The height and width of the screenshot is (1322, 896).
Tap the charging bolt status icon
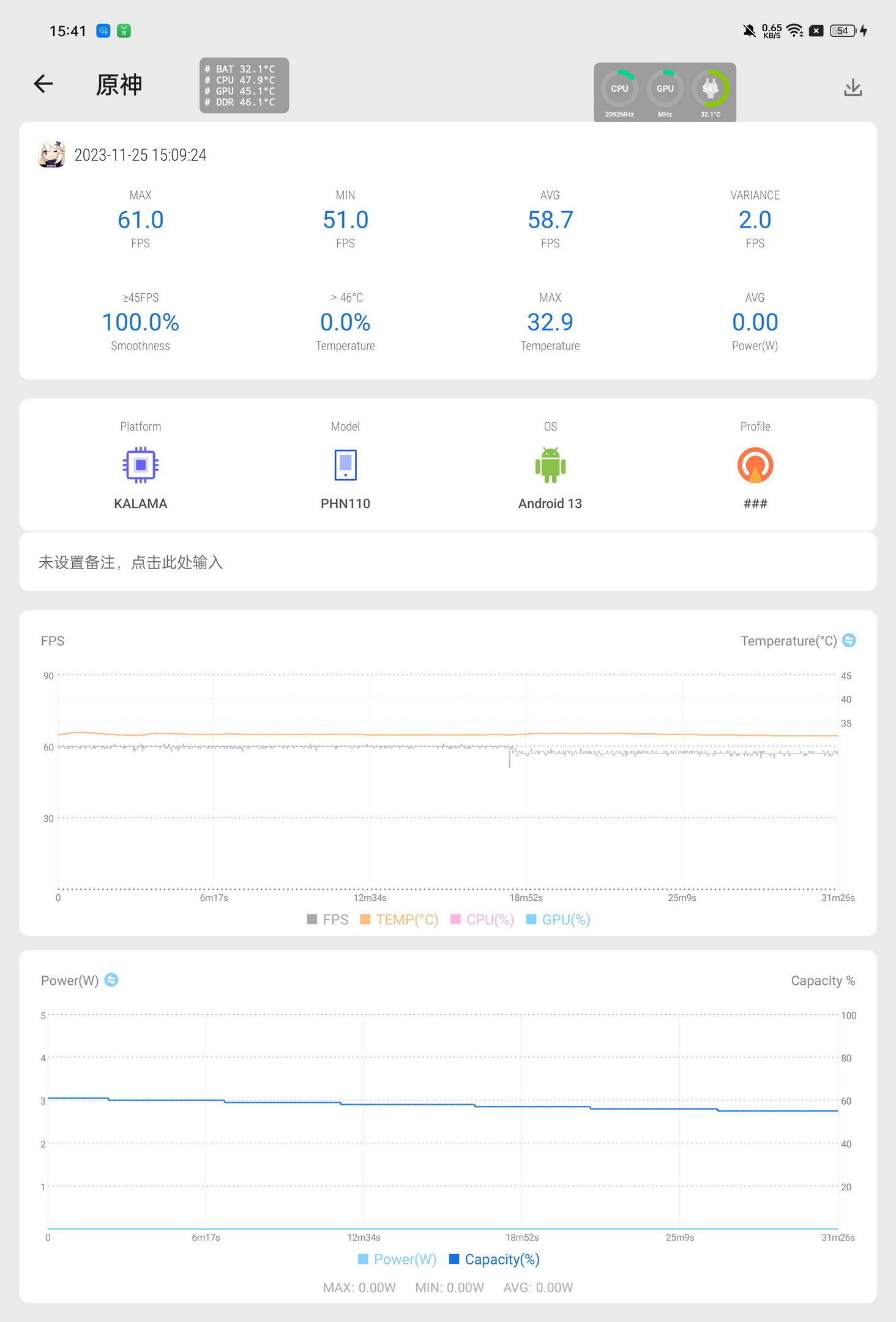pos(864,31)
